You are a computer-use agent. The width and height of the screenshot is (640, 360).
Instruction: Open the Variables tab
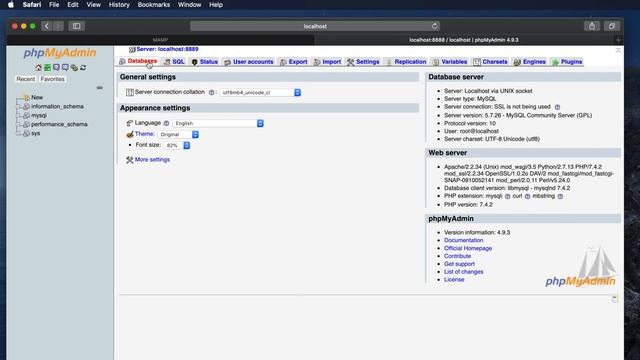[x=450, y=62]
